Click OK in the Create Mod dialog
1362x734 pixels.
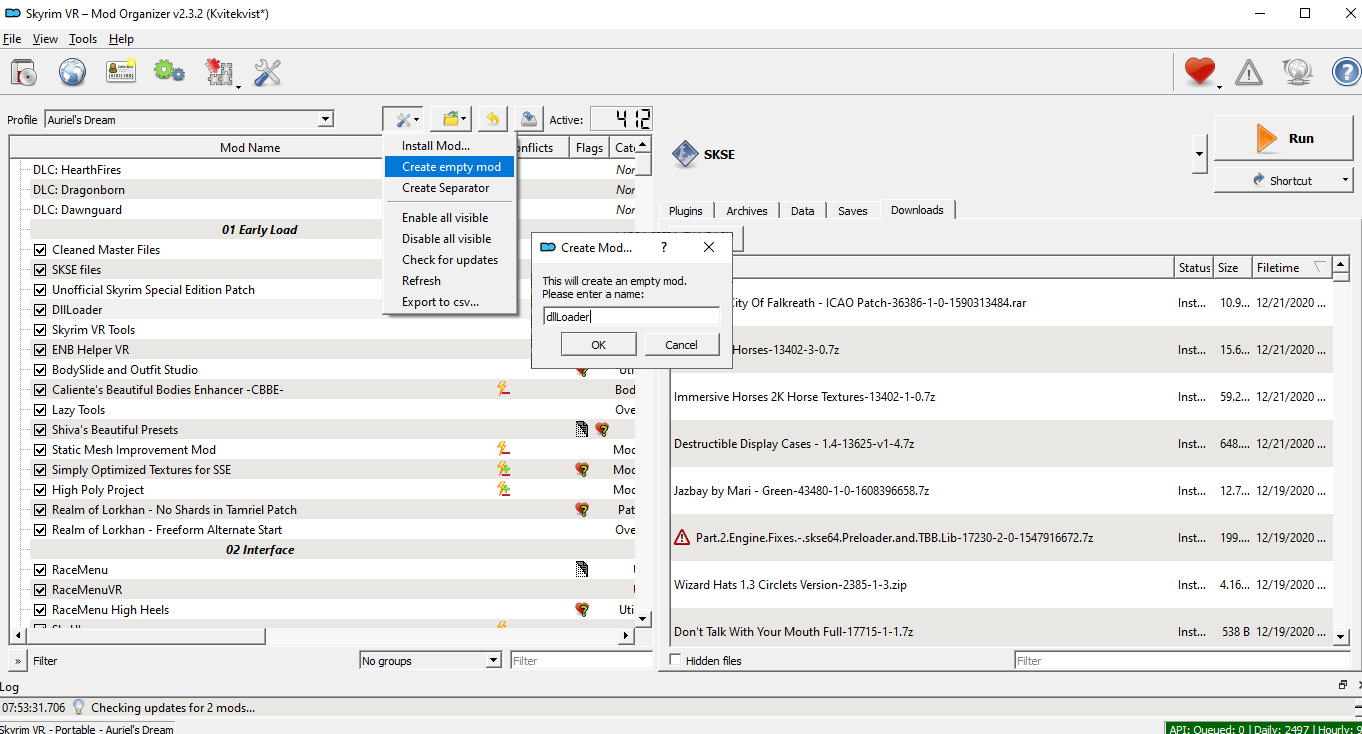coord(598,344)
